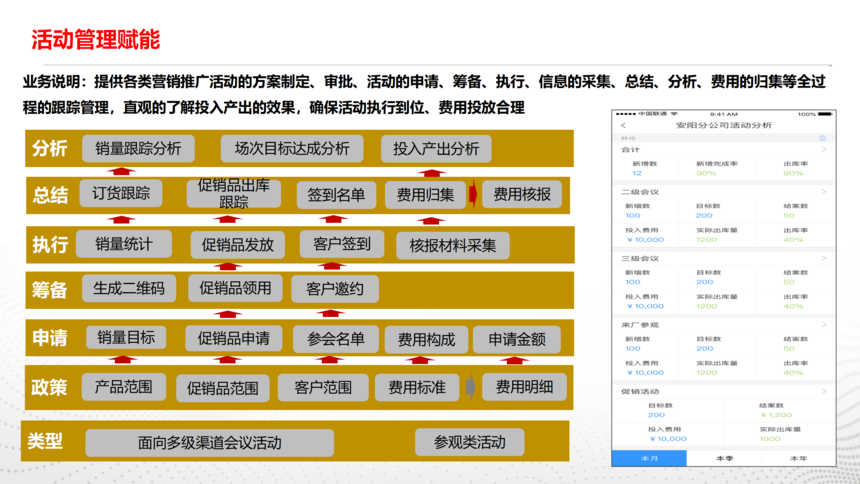This screenshot has height=484, width=860.
Task: Expand the 二级会议 section chevron
Action: click(x=823, y=191)
